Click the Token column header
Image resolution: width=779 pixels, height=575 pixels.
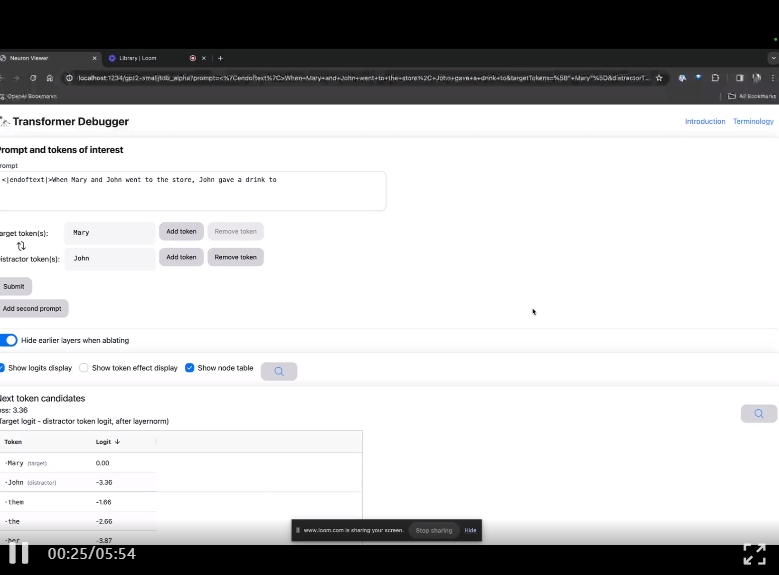click(13, 442)
